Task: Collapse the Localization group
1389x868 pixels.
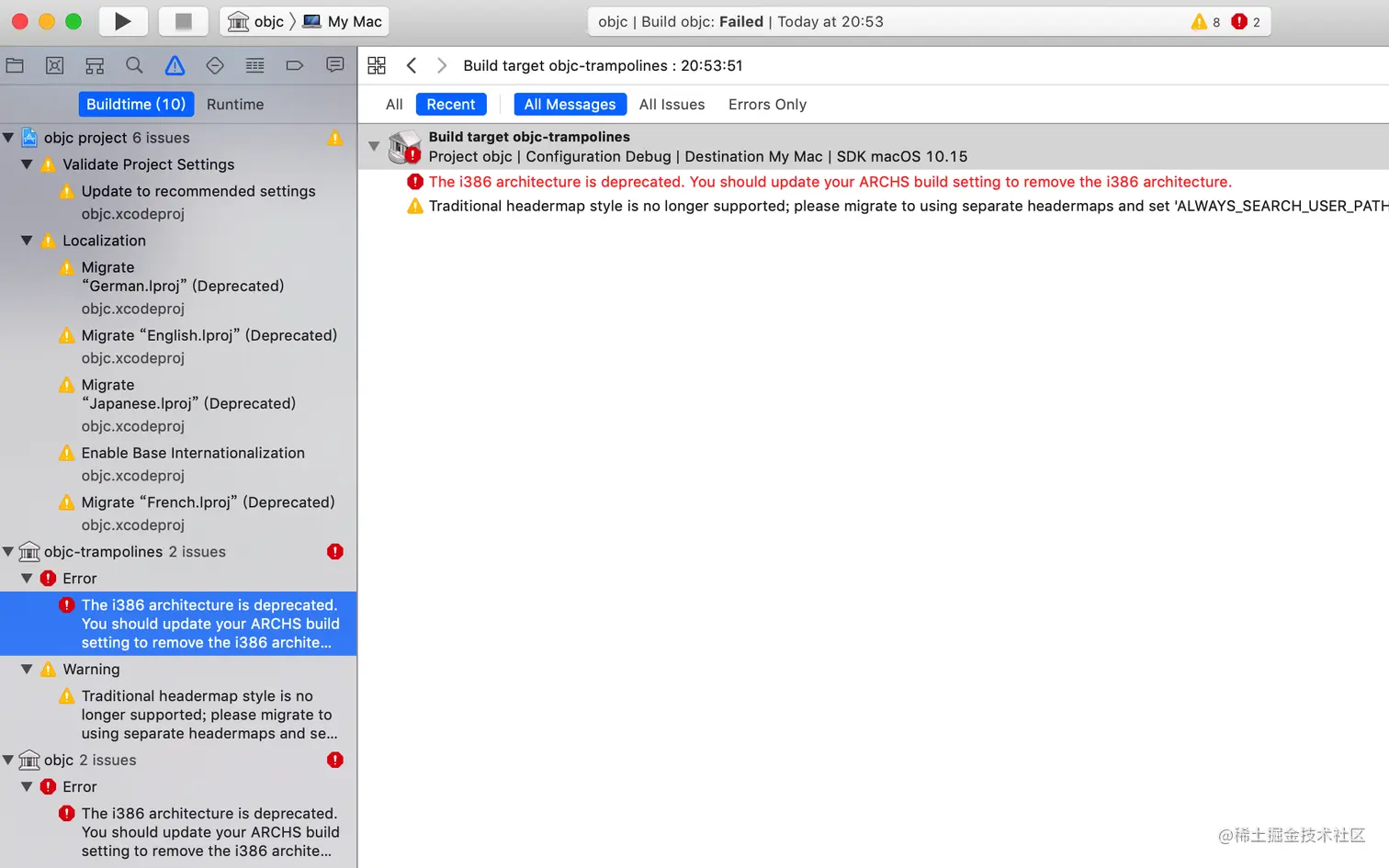Action: coord(27,241)
